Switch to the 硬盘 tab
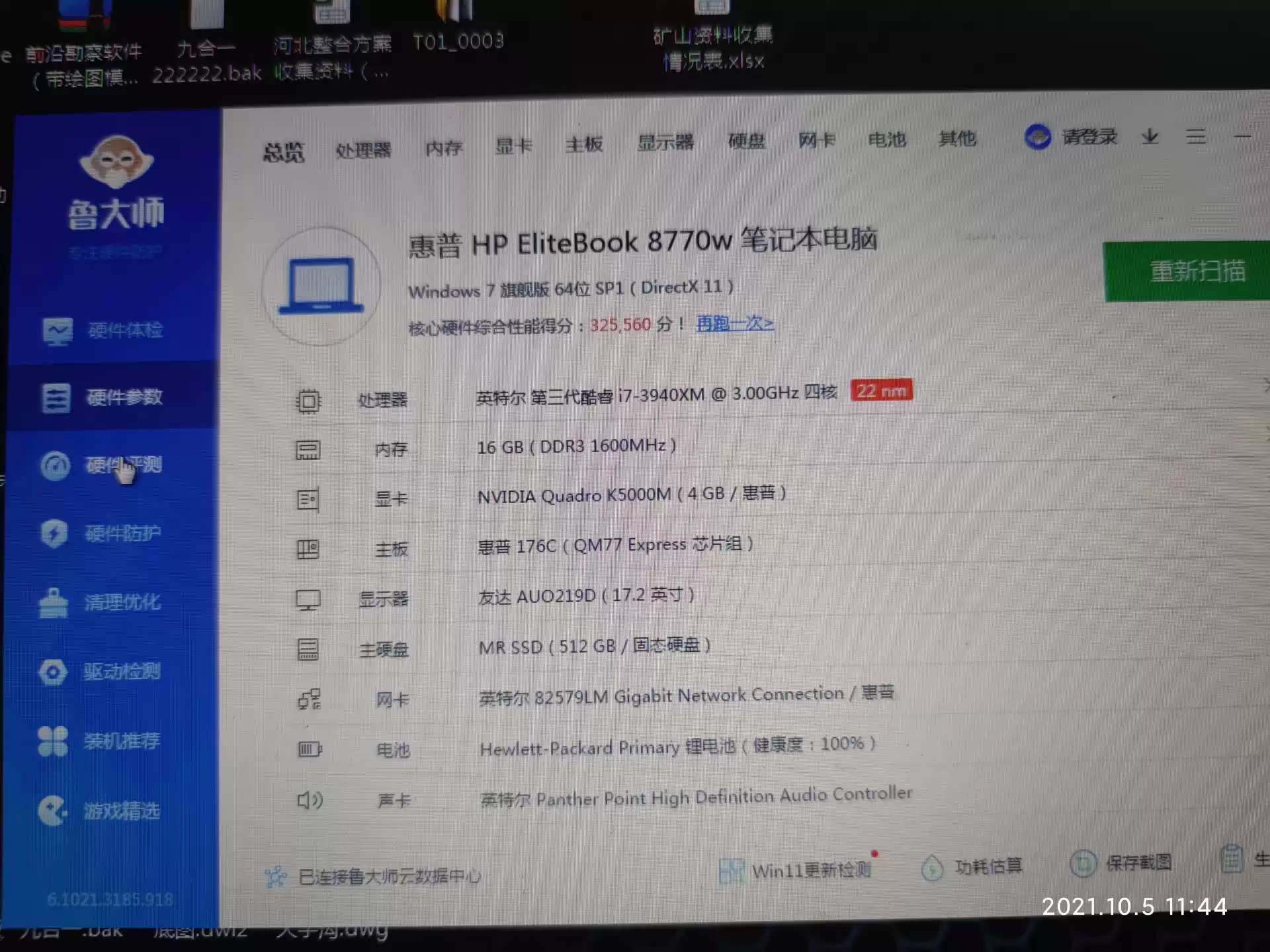Viewport: 1270px width, 952px height. point(746,141)
